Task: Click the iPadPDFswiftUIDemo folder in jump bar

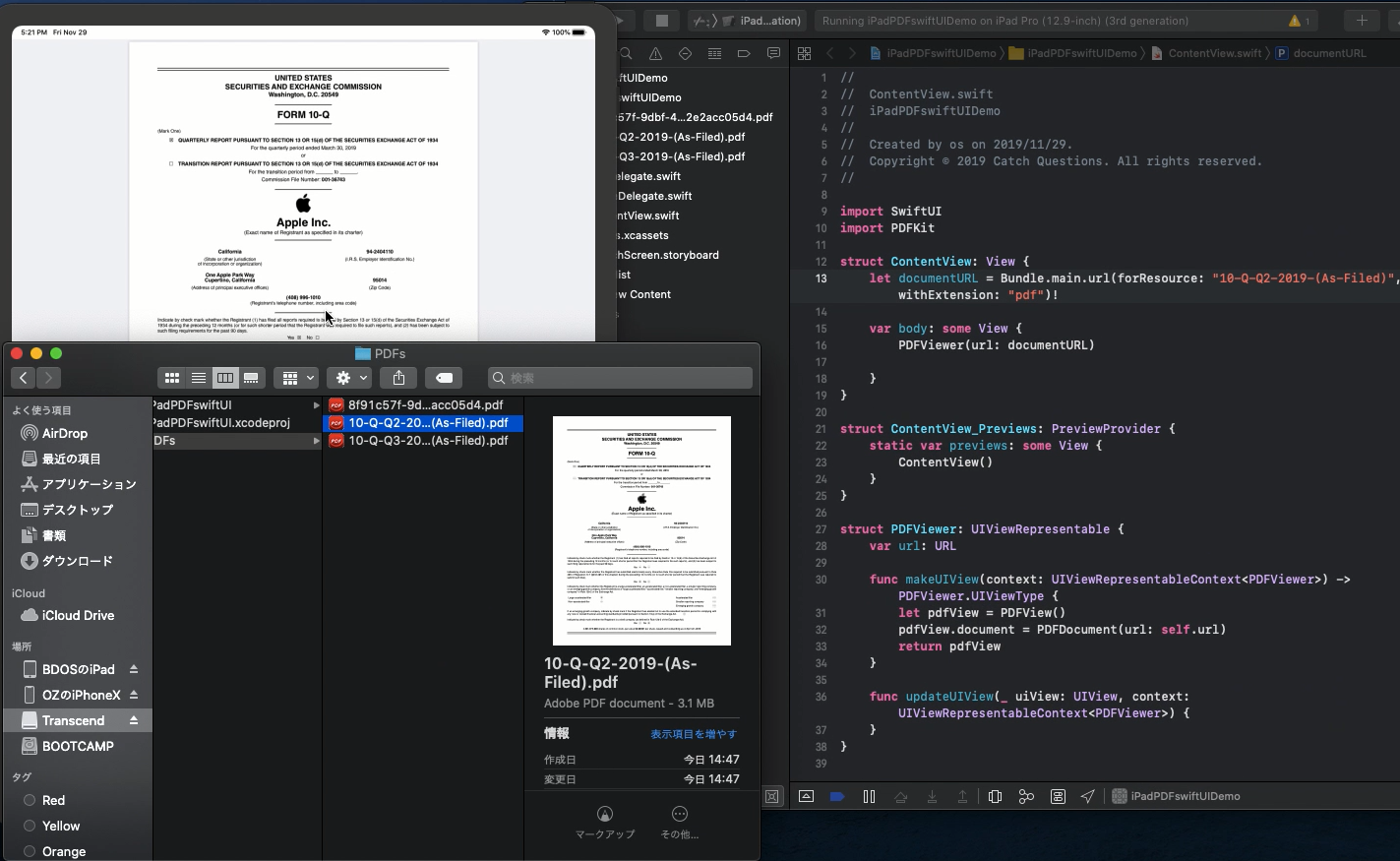Action: click(1073, 53)
